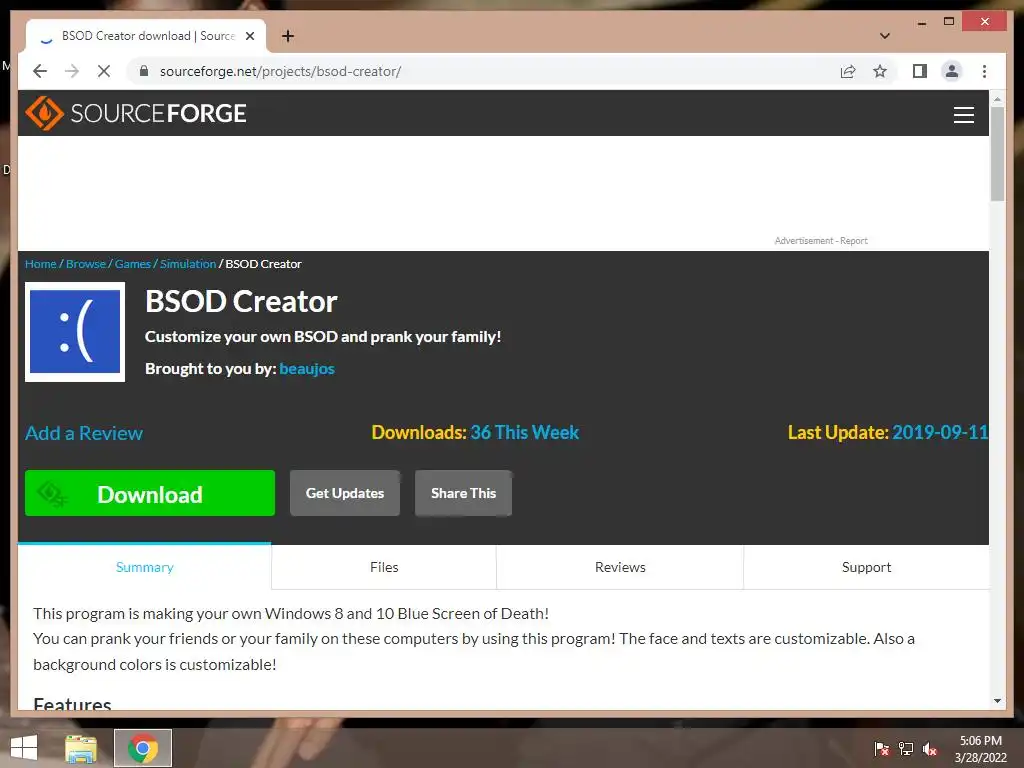Screen dimensions: 1024x768
Task: Click the Get Updates button
Action: pyautogui.click(x=345, y=493)
